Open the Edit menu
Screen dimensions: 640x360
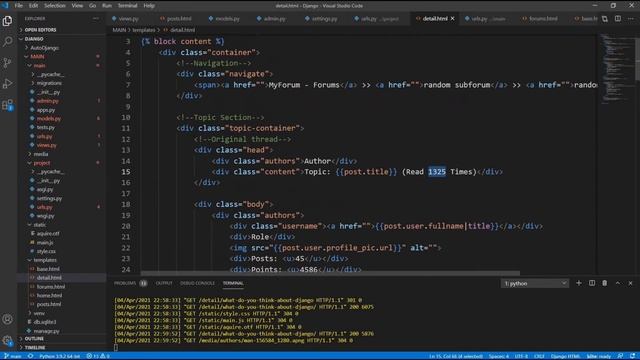[x=33, y=6]
